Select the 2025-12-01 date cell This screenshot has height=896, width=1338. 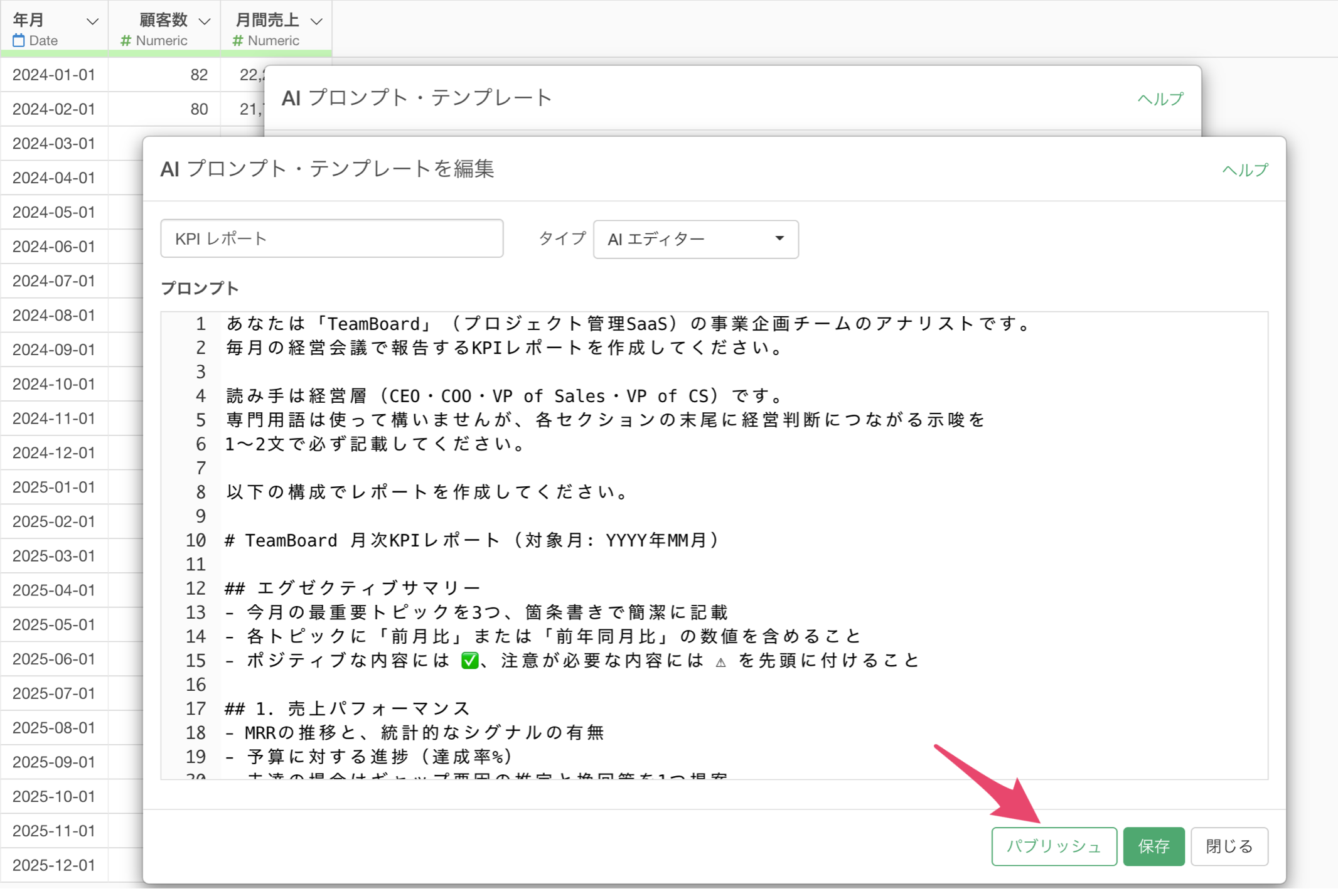[x=54, y=865]
